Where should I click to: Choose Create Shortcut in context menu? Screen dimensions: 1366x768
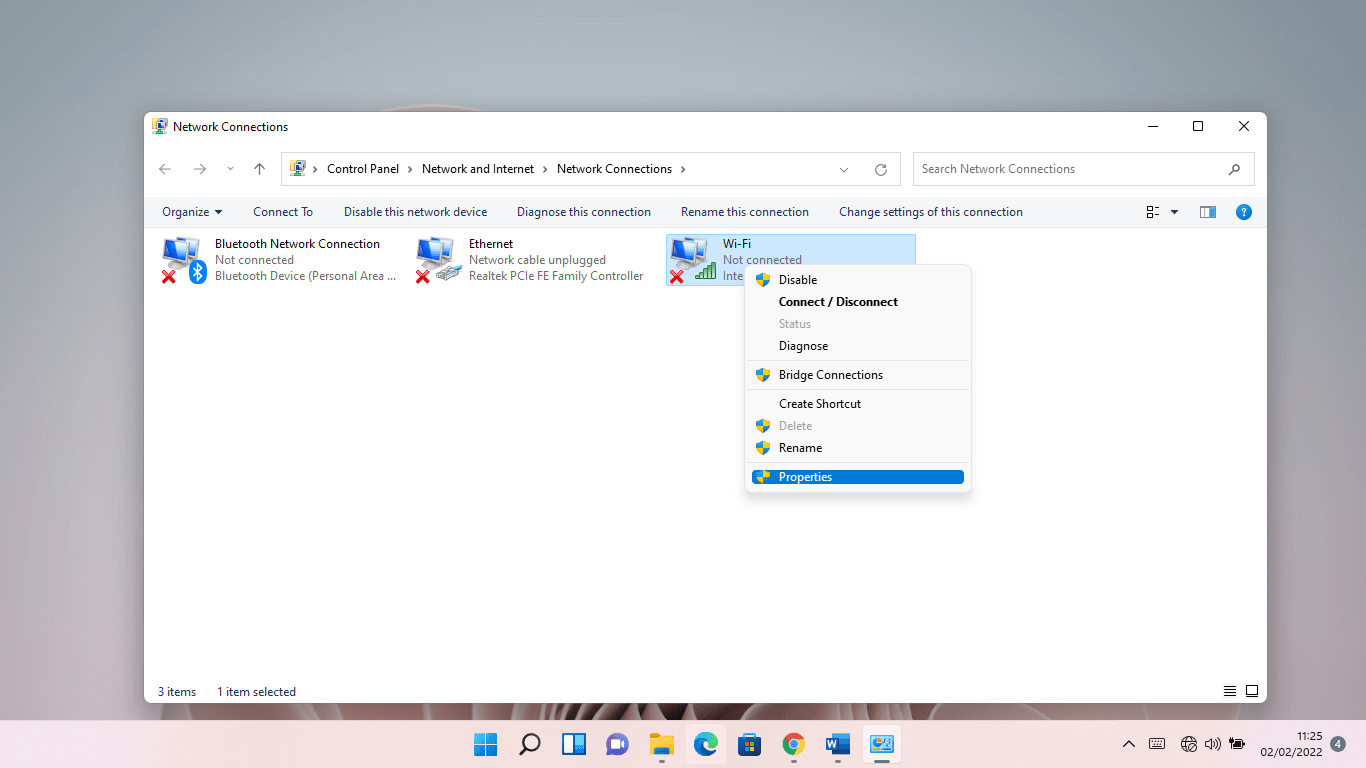pos(857,404)
